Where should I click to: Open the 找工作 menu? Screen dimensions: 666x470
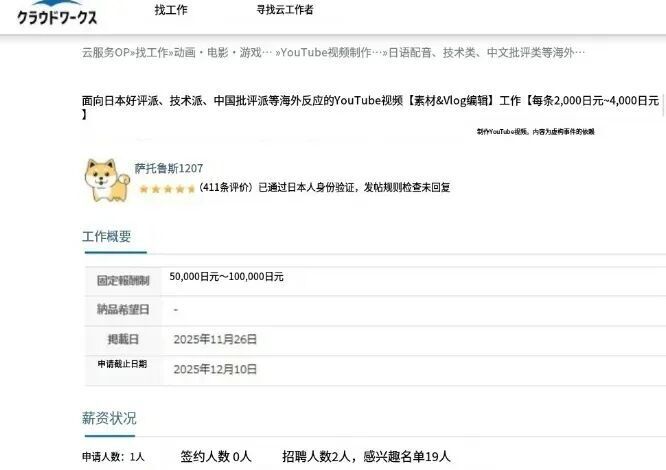[171, 10]
